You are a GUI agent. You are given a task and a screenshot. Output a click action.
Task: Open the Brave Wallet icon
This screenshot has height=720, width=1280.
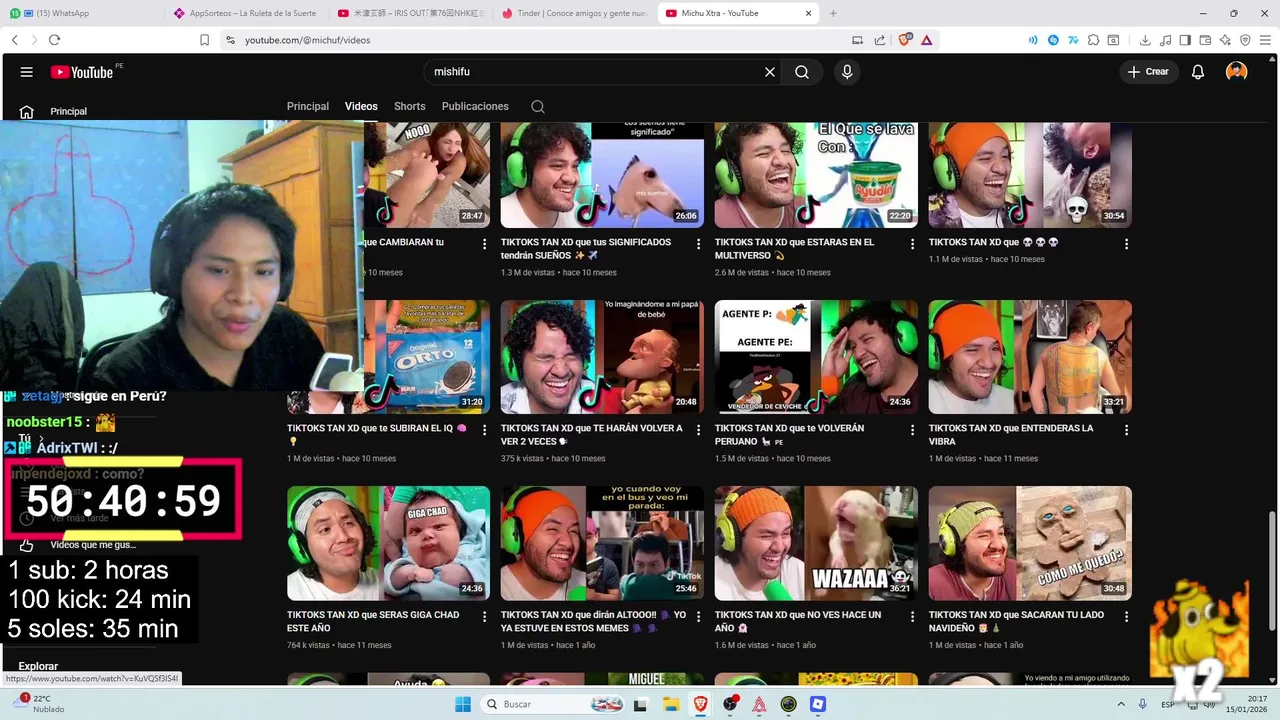point(1205,40)
